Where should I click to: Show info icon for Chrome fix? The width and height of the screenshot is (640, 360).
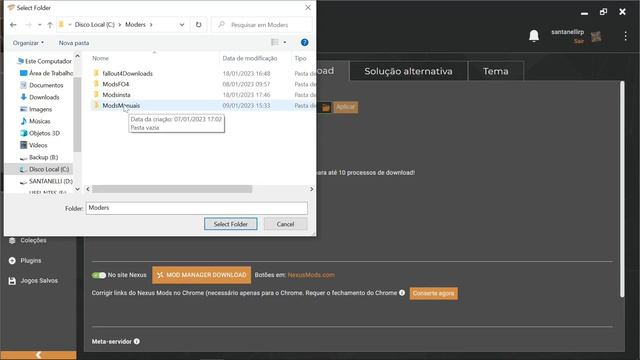[x=402, y=293]
